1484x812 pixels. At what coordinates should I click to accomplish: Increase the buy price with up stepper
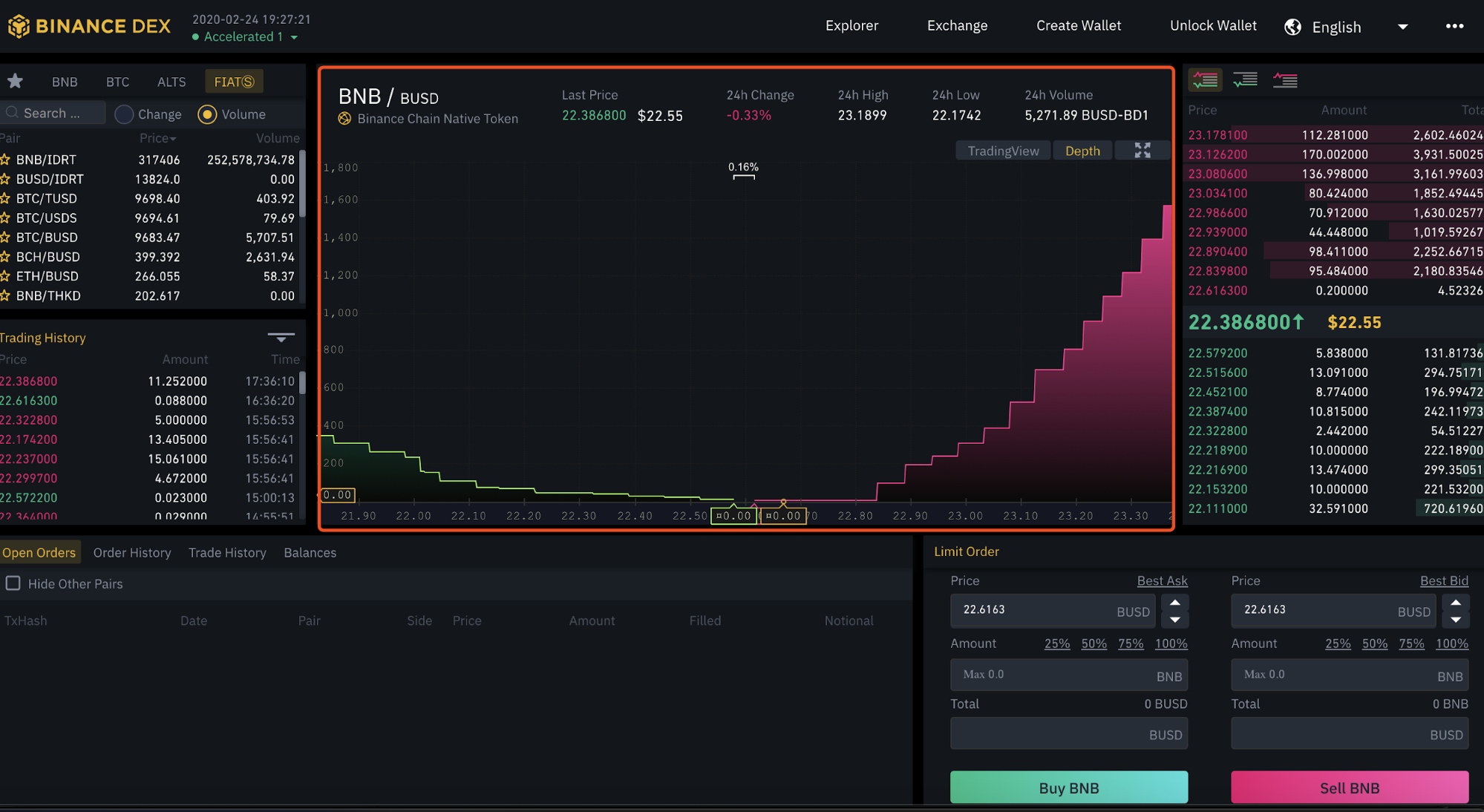tap(1175, 602)
